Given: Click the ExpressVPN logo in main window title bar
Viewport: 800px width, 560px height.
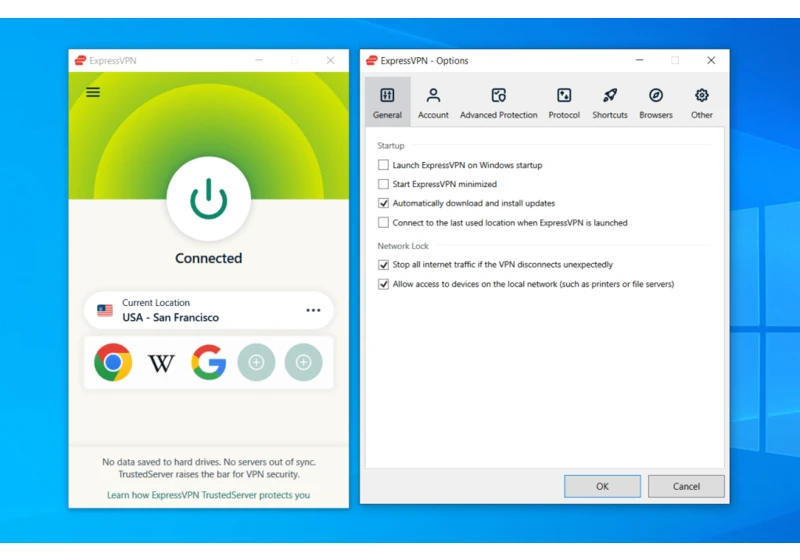Looking at the screenshot, I should pos(80,60).
